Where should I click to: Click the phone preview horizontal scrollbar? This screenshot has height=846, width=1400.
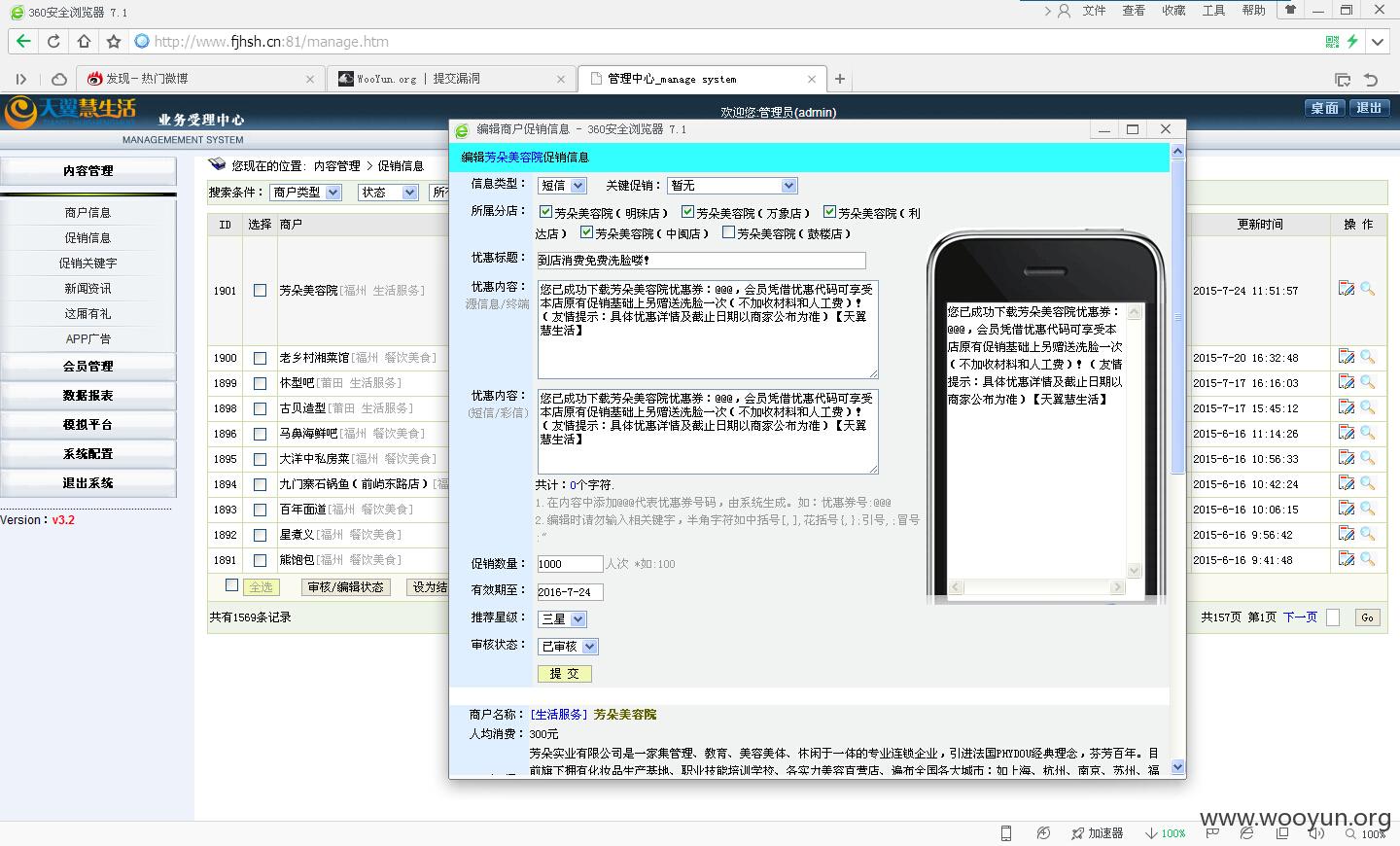click(x=1036, y=587)
